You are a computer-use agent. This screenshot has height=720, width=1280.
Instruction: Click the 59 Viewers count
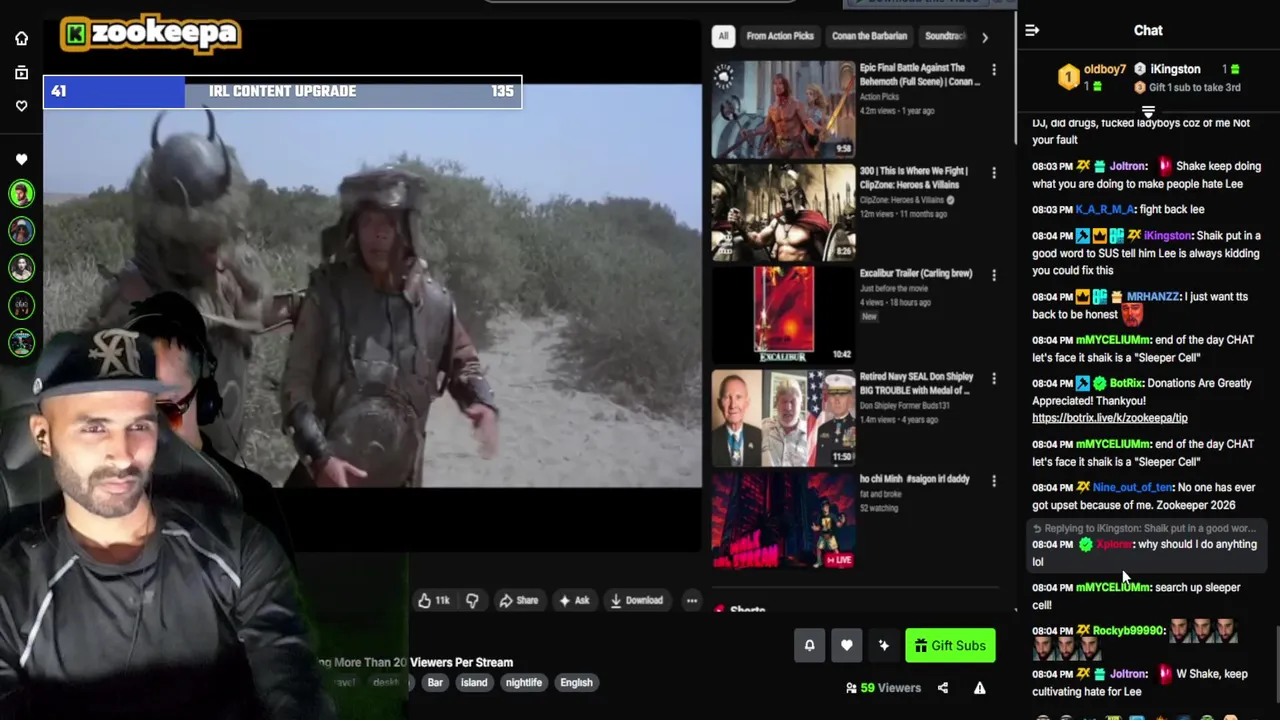(x=883, y=688)
